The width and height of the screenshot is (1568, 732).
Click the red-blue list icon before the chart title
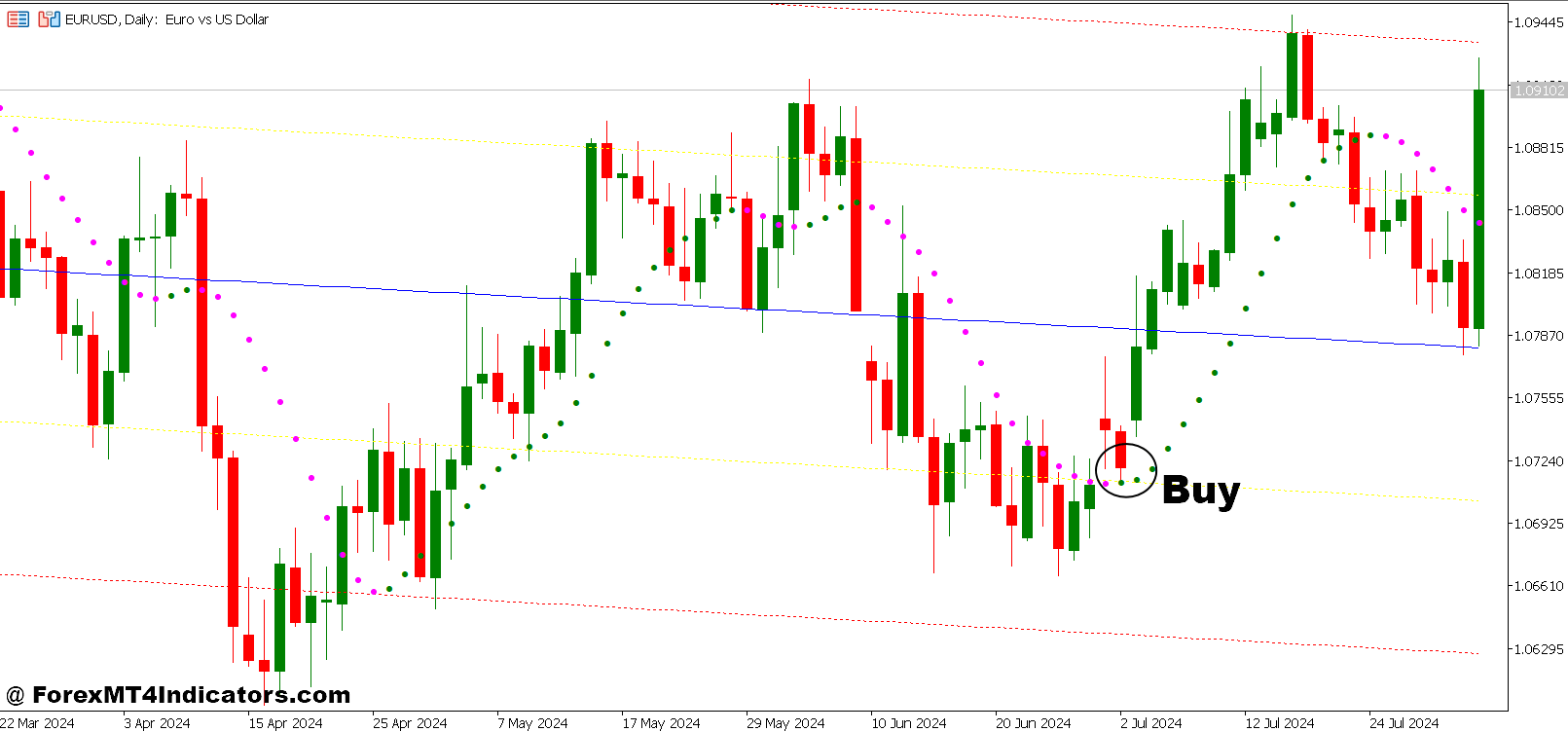click(x=18, y=18)
